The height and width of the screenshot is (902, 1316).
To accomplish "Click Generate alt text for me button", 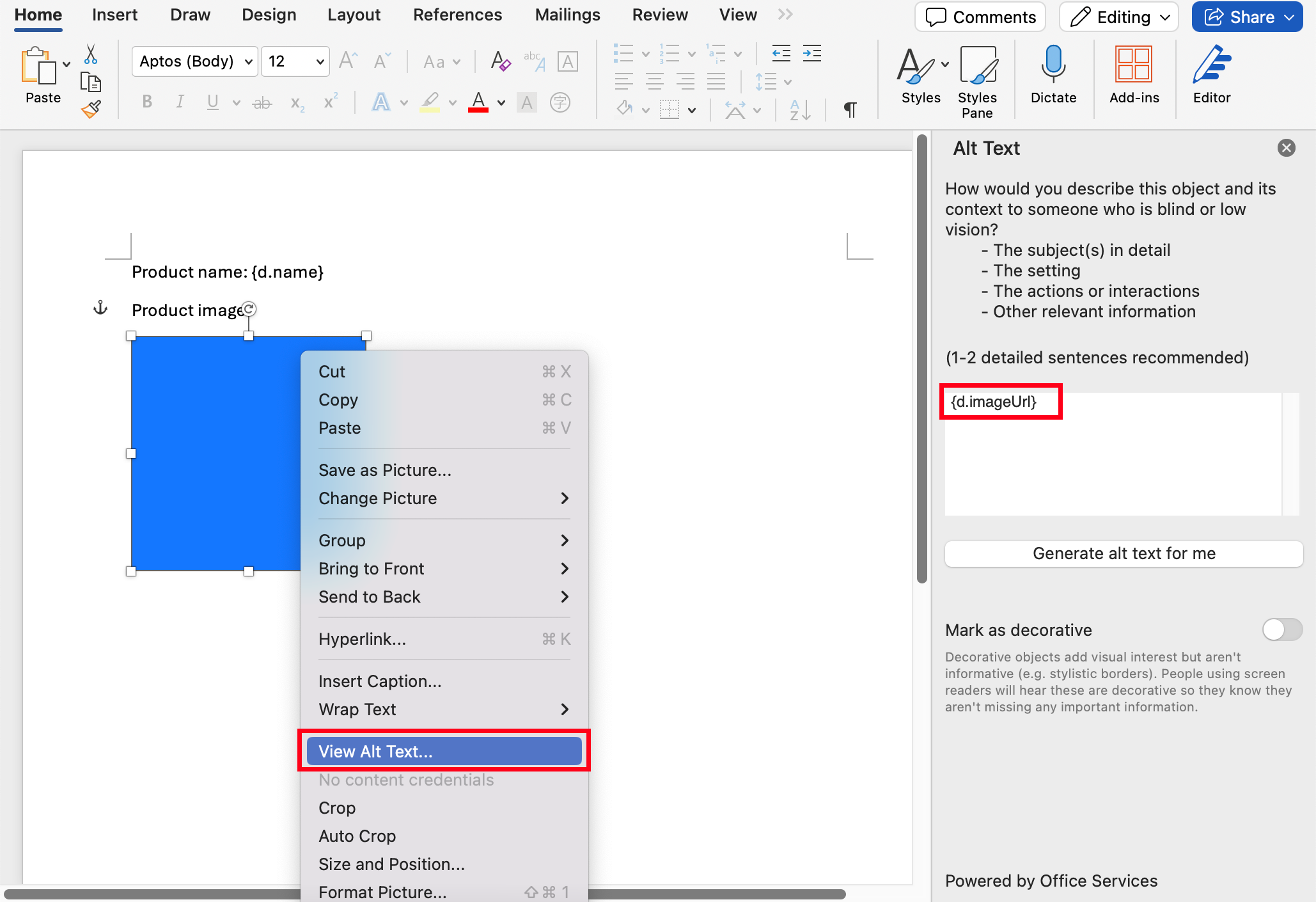I will pyautogui.click(x=1124, y=553).
